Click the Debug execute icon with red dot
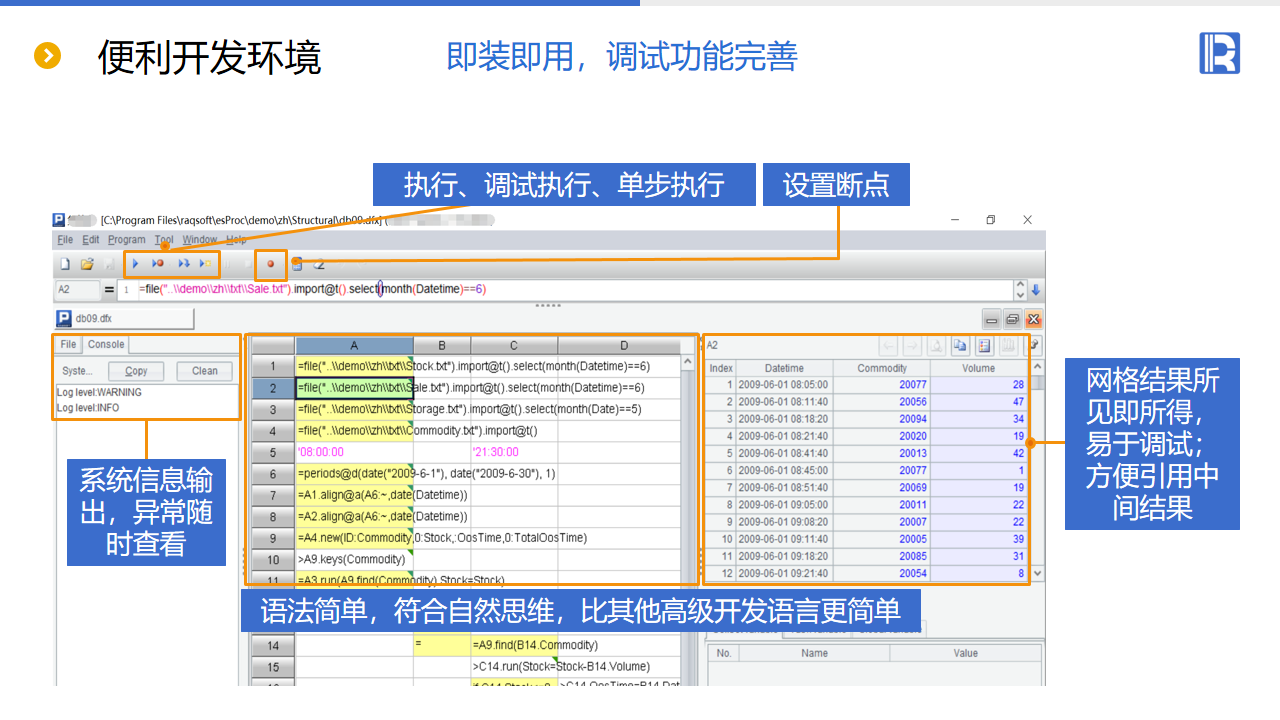The width and height of the screenshot is (1280, 720). tap(158, 264)
